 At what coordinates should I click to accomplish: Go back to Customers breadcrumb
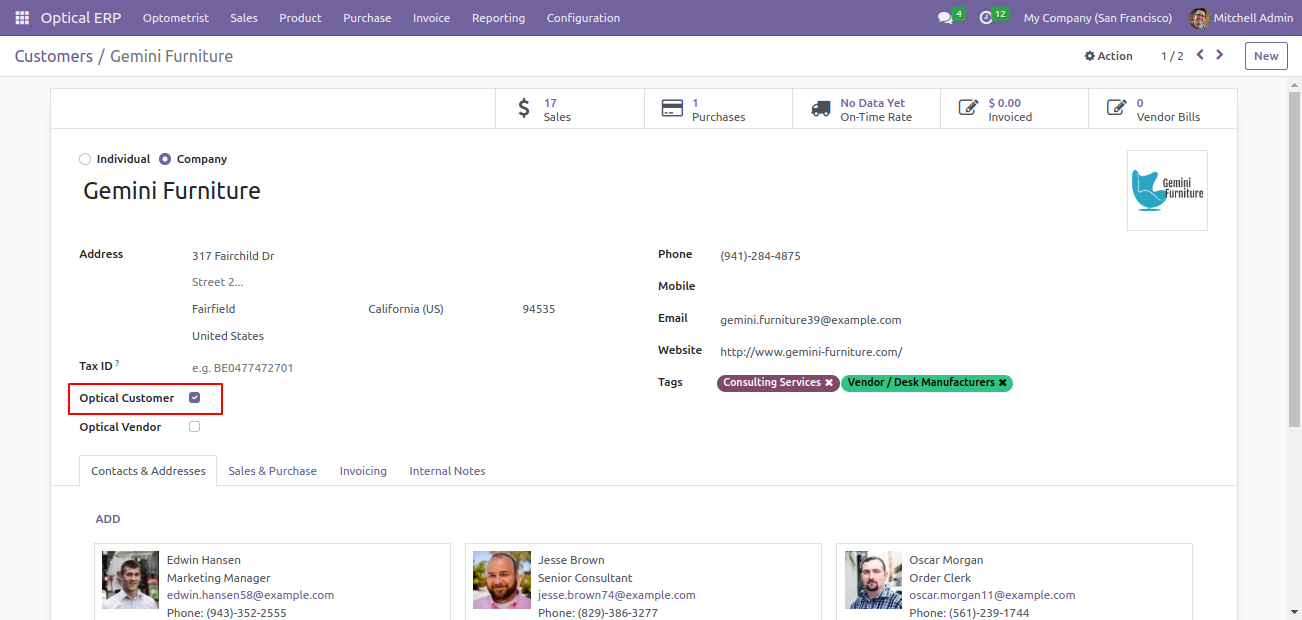(x=54, y=56)
